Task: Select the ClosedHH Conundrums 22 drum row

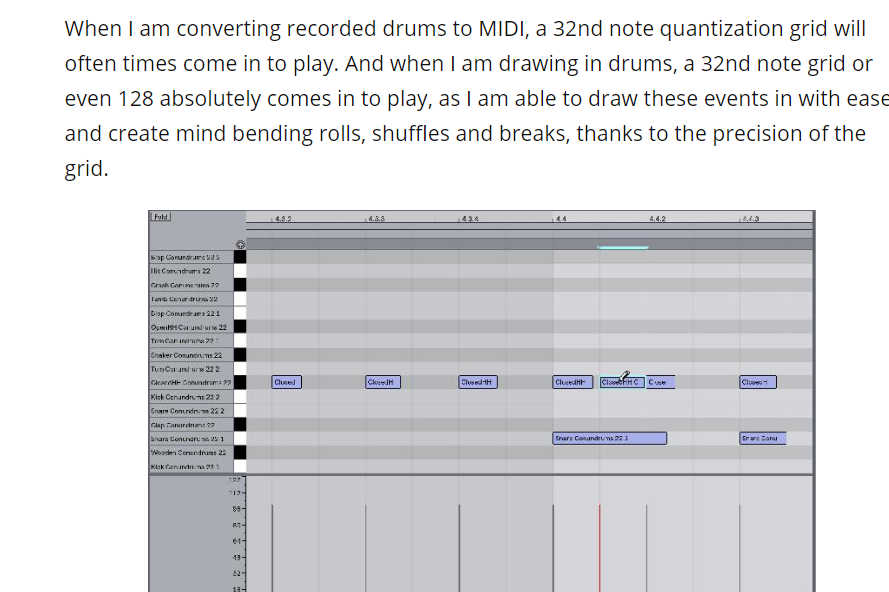Action: click(191, 383)
